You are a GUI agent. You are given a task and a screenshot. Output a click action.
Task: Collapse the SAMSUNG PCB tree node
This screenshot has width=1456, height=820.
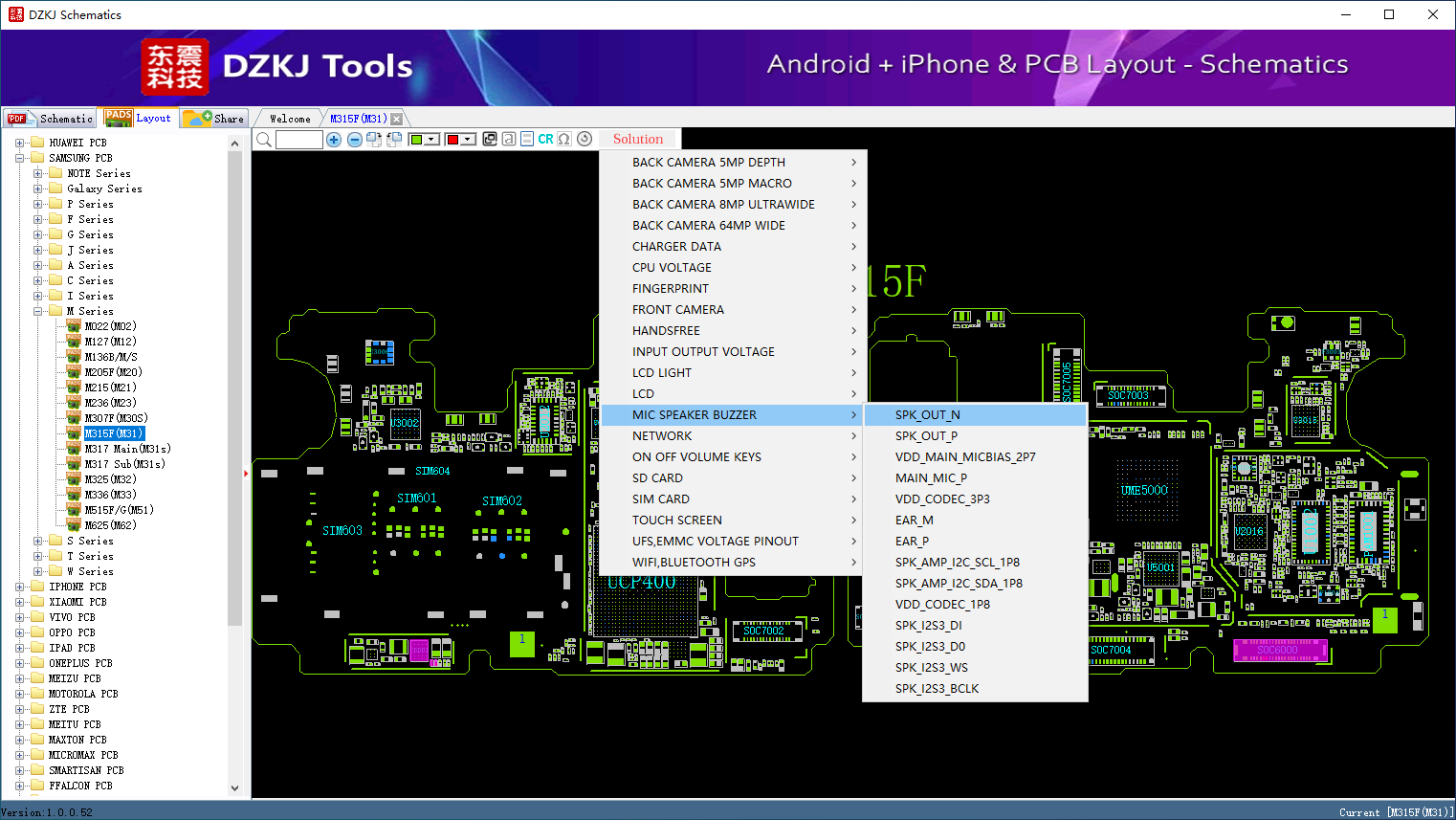(x=20, y=158)
